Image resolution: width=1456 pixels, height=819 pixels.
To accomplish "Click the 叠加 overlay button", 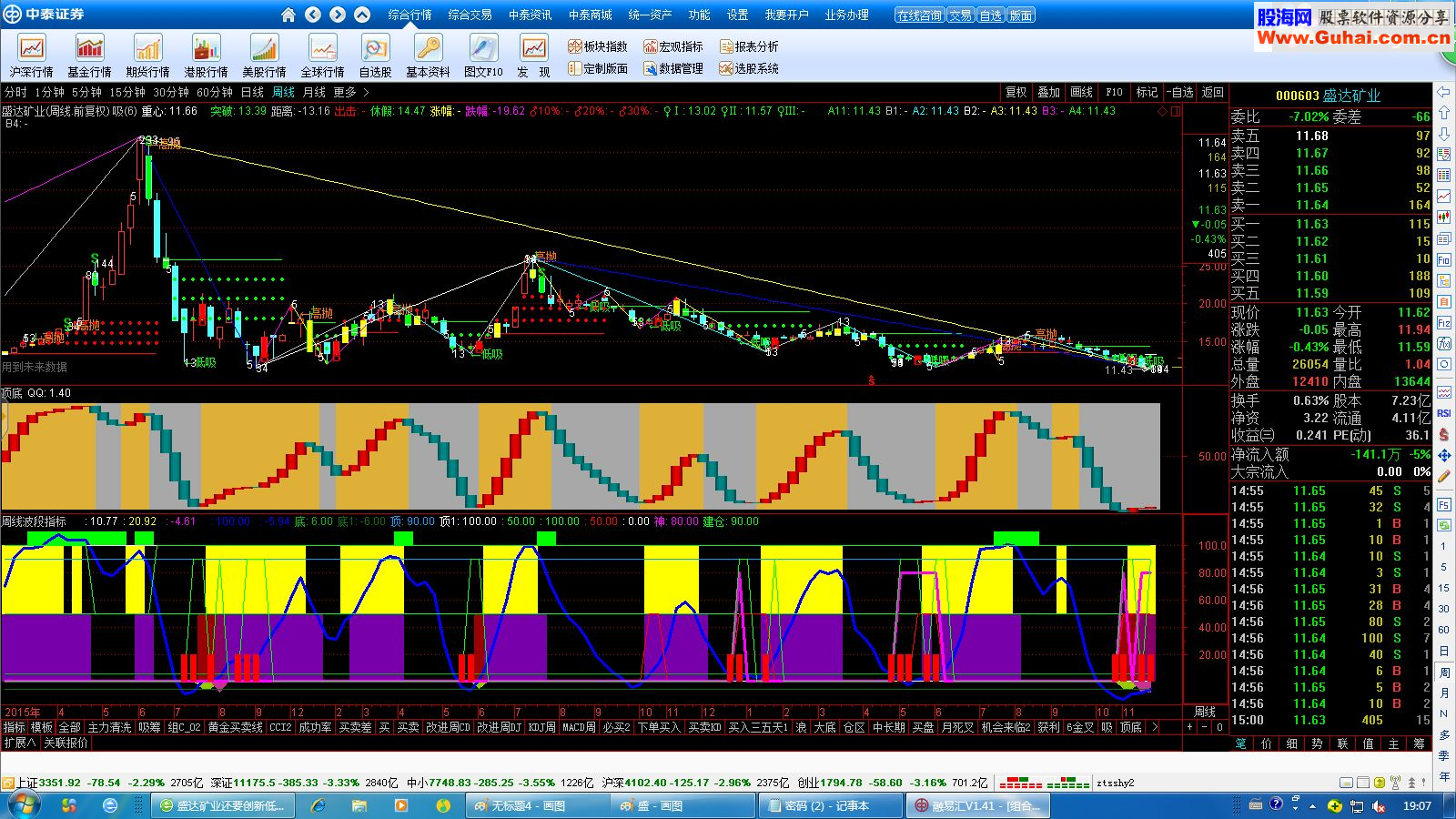I will point(1048,92).
